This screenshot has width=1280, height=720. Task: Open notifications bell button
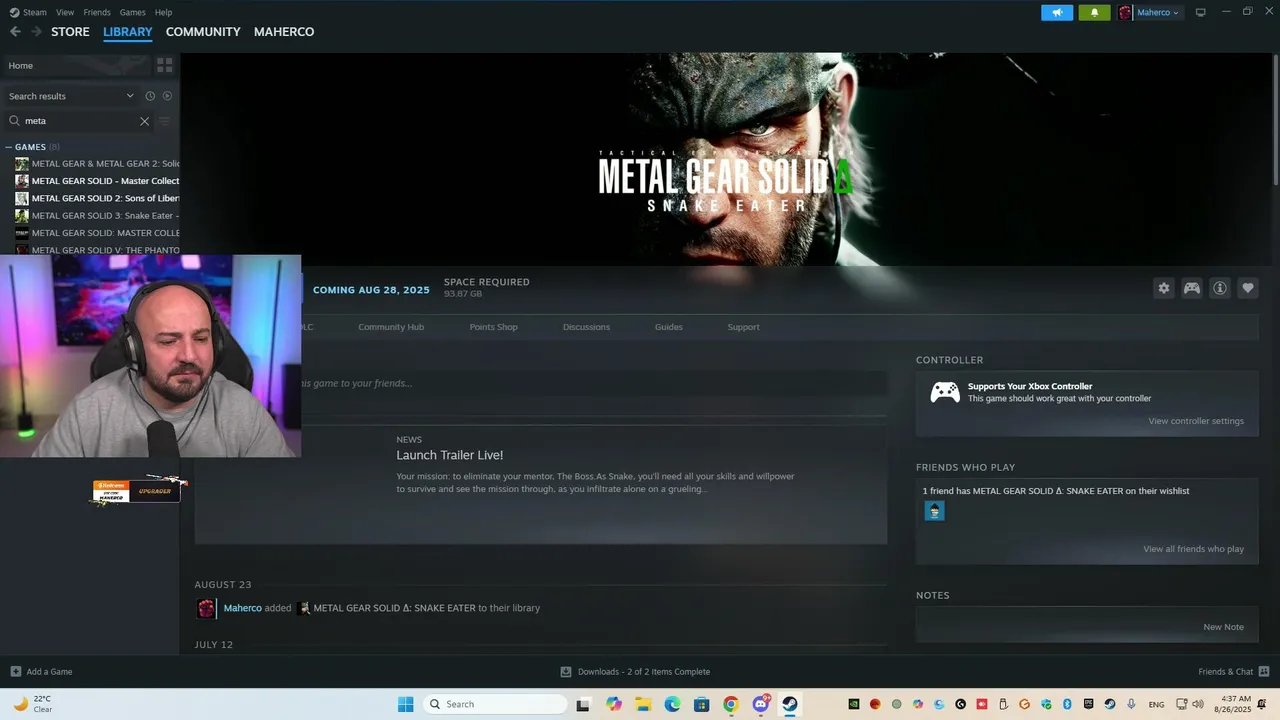click(x=1094, y=12)
